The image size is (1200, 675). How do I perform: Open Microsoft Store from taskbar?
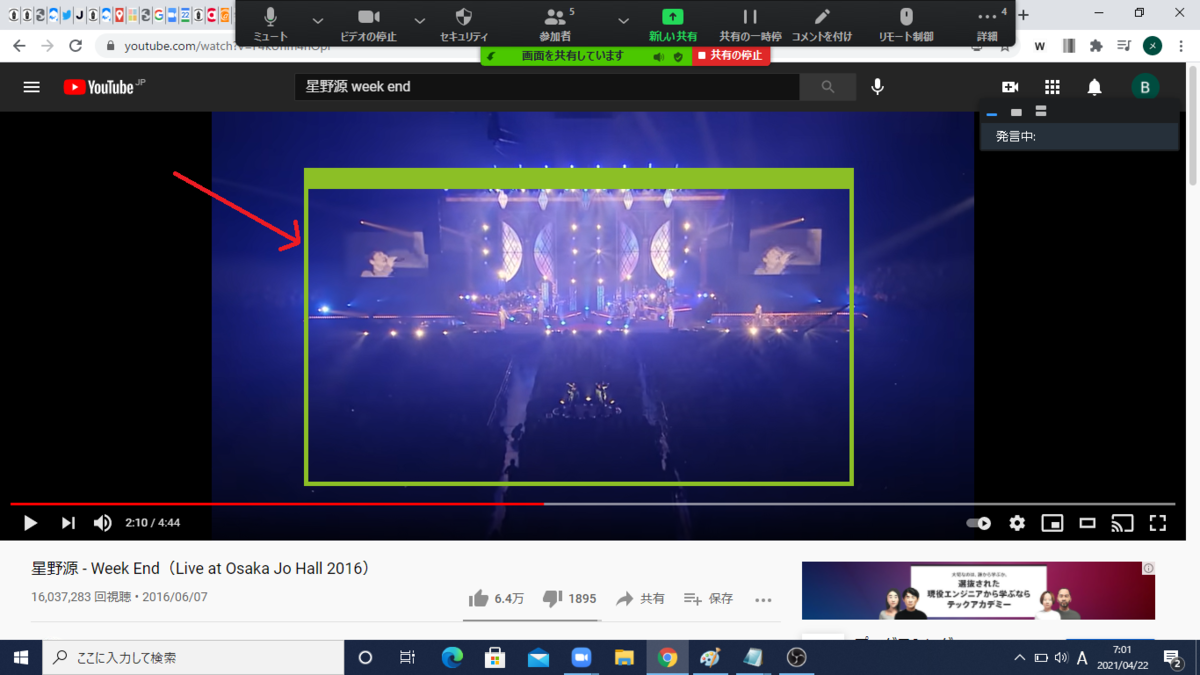[x=495, y=657]
